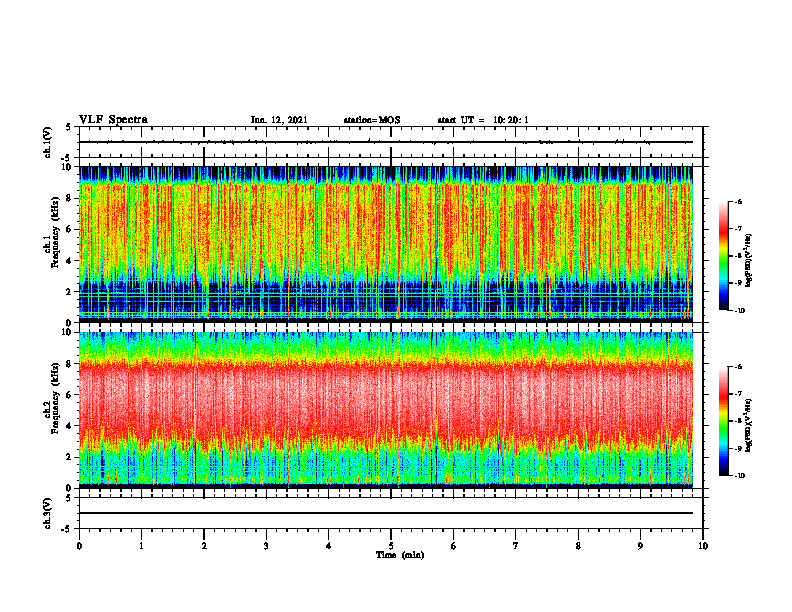Click the '10' tick on the Time axis
Image resolution: width=792 pixels, height=612 pixels.
[703, 546]
